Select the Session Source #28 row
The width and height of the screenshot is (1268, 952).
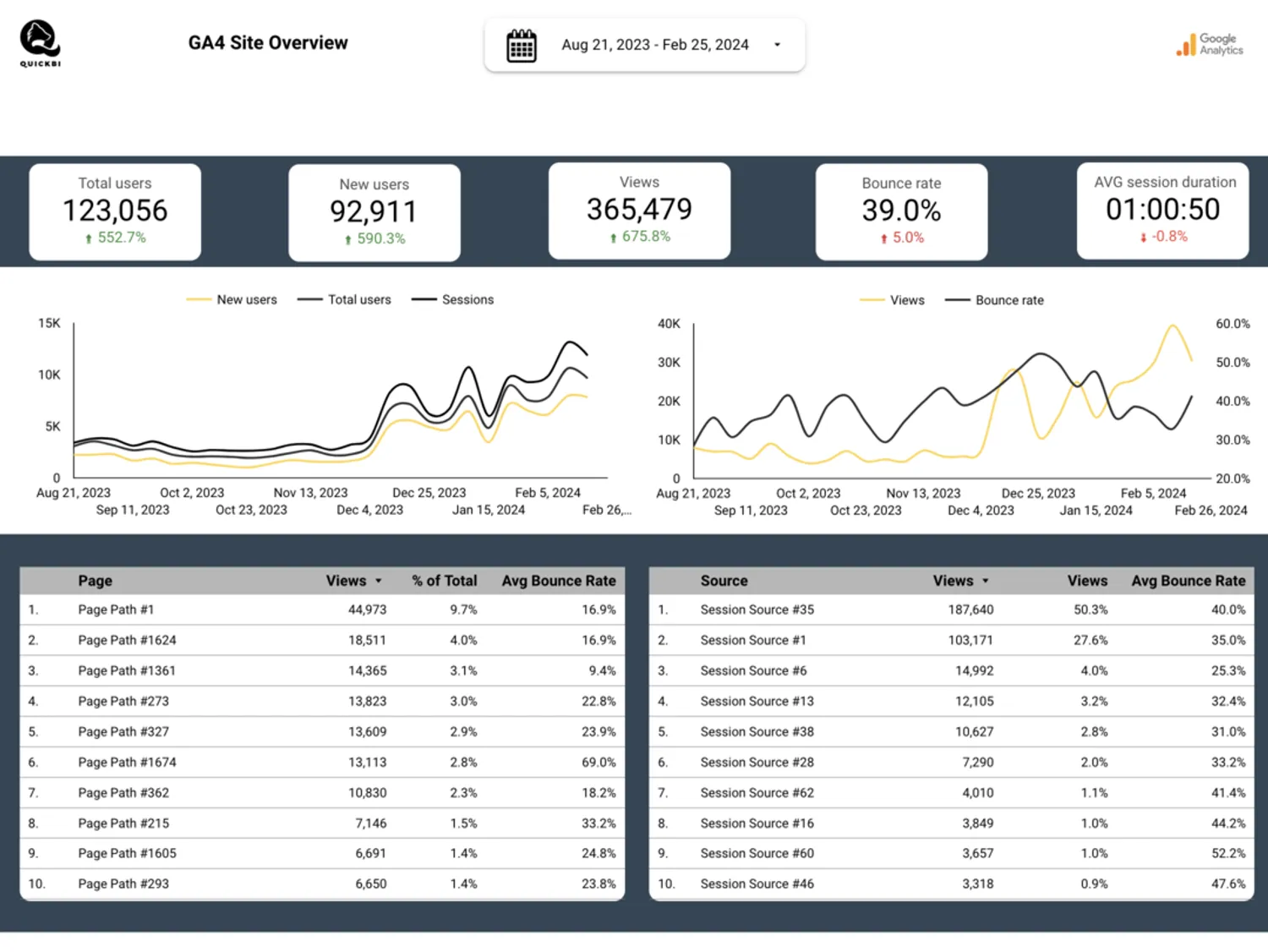952,762
